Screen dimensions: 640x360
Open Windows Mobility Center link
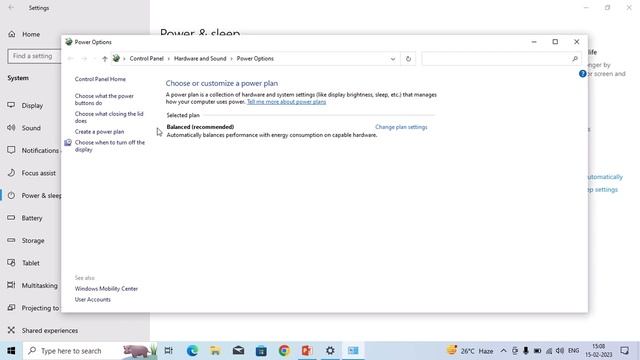coord(106,289)
